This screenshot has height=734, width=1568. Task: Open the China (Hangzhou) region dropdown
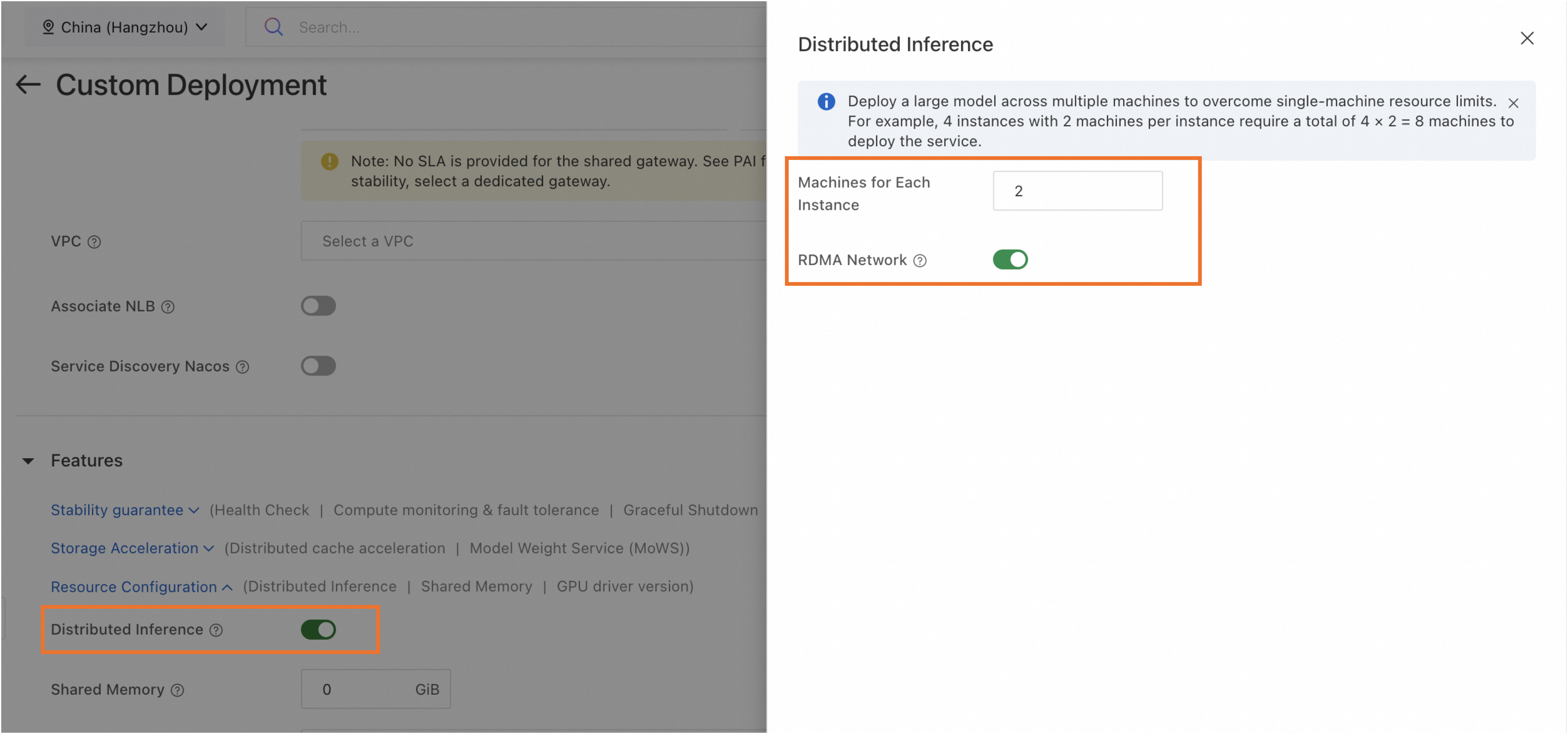pos(125,27)
